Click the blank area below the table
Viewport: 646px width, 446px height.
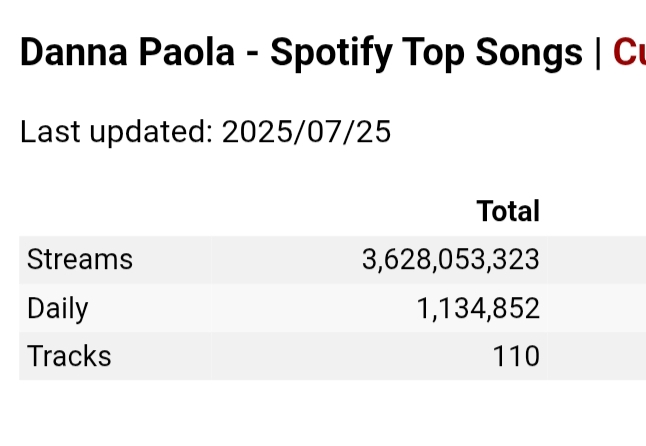pyautogui.click(x=323, y=413)
